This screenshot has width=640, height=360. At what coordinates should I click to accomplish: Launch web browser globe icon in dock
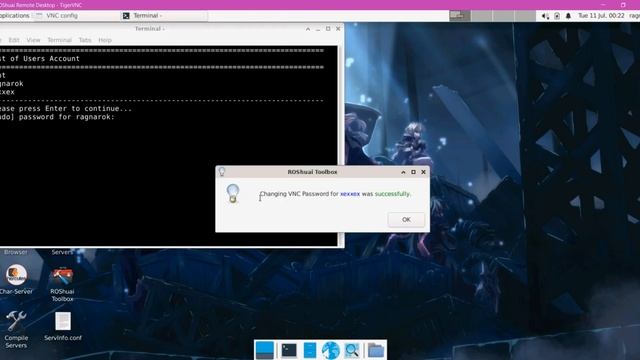331,350
